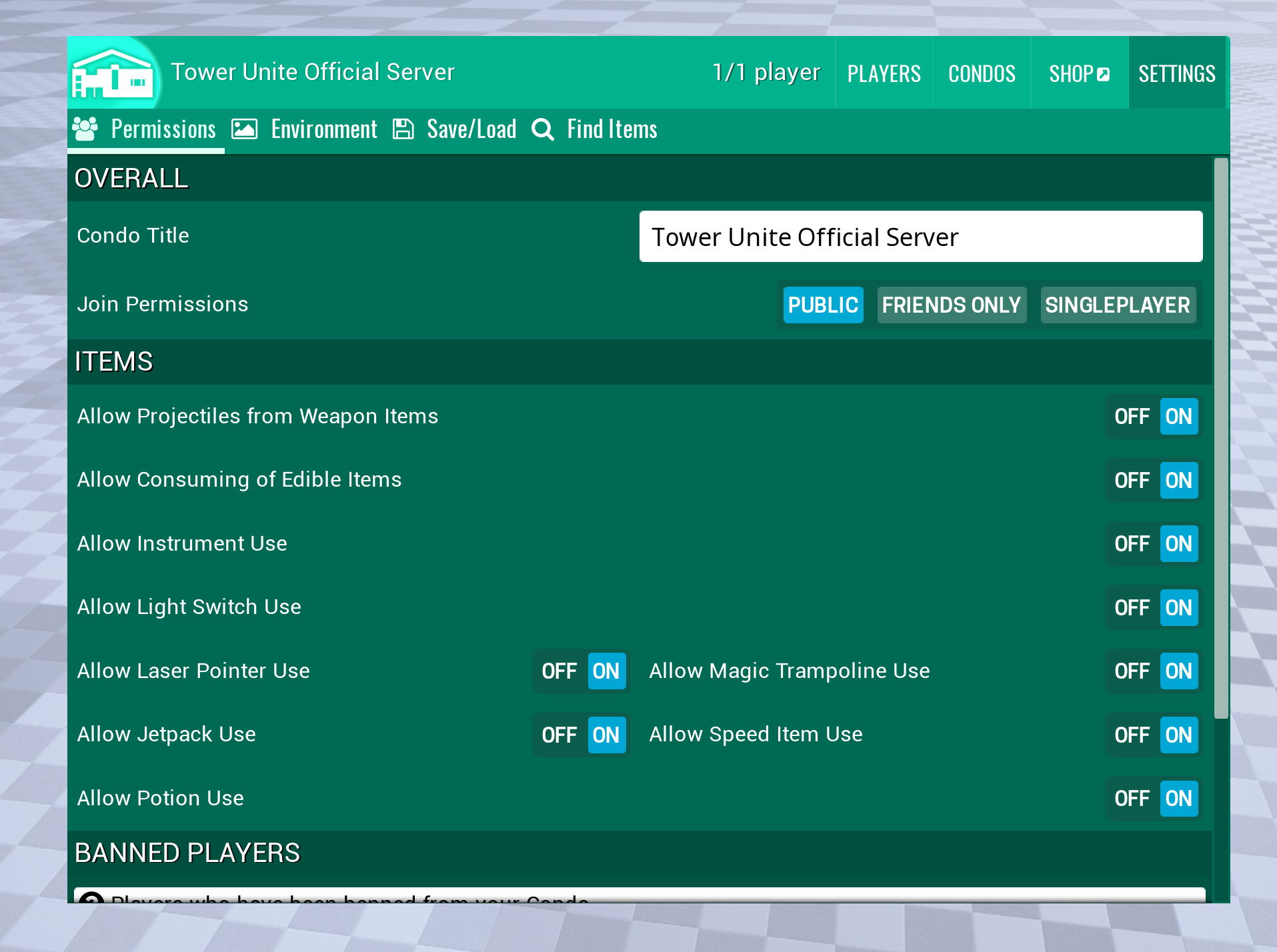
Task: Click the Find Items magnifier icon
Action: pos(543,129)
